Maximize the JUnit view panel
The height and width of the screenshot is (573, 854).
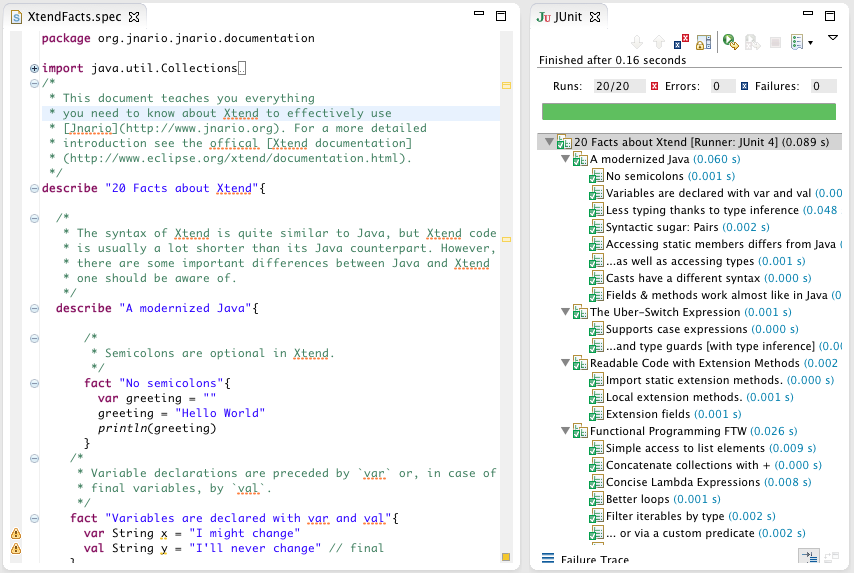point(830,16)
